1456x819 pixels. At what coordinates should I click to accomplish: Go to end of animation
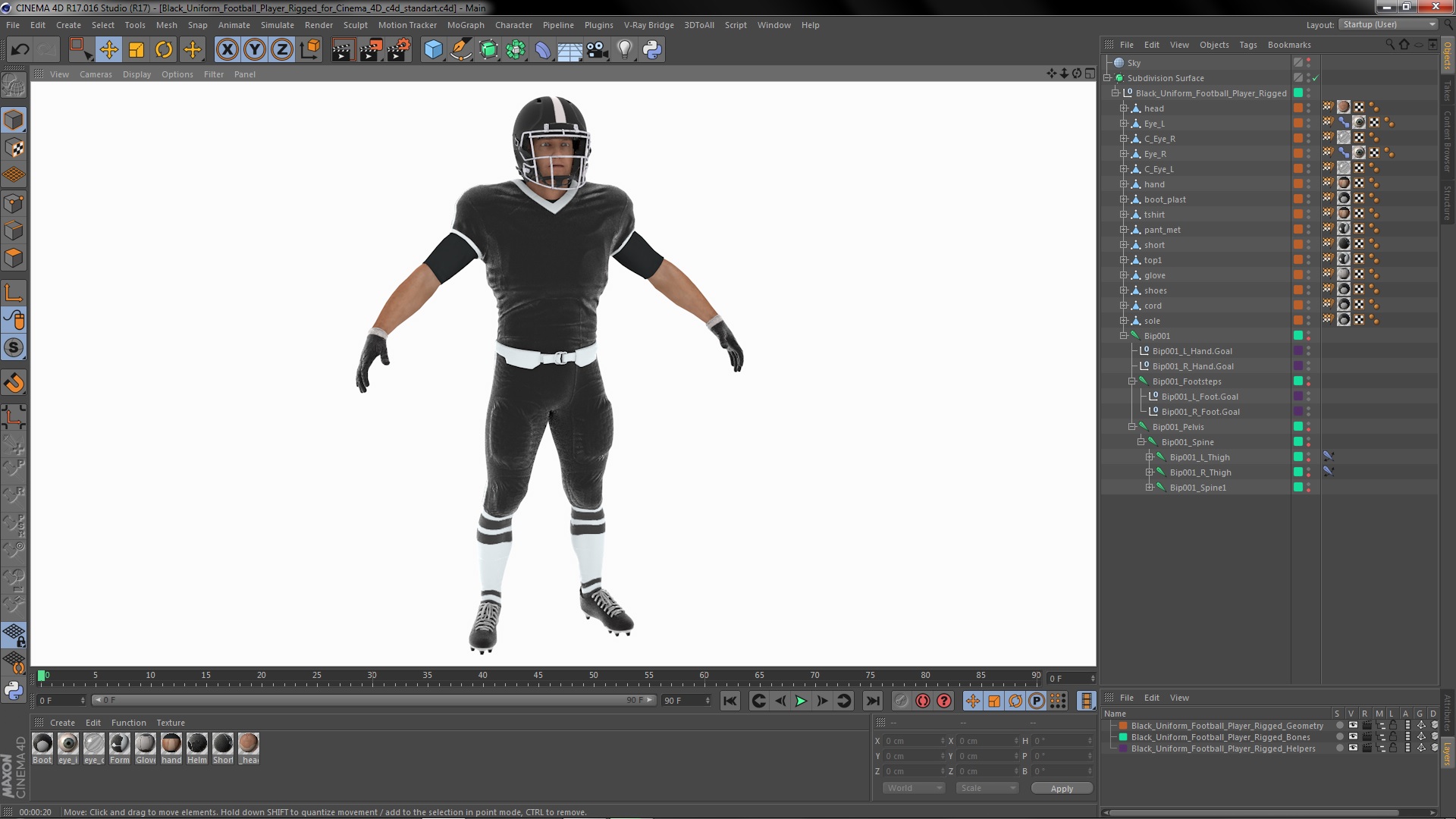click(x=873, y=701)
